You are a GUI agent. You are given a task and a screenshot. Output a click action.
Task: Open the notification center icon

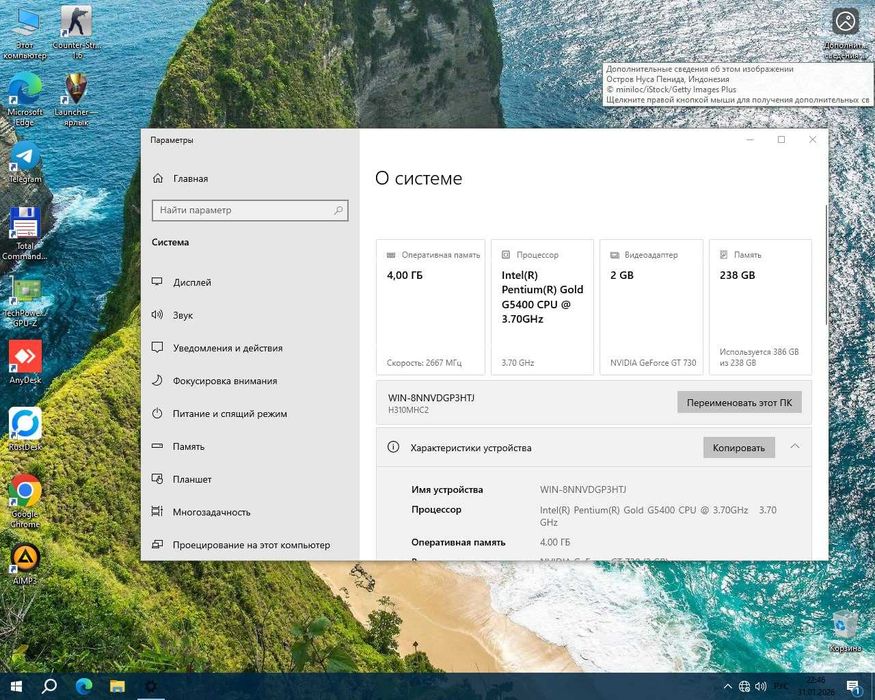[853, 687]
